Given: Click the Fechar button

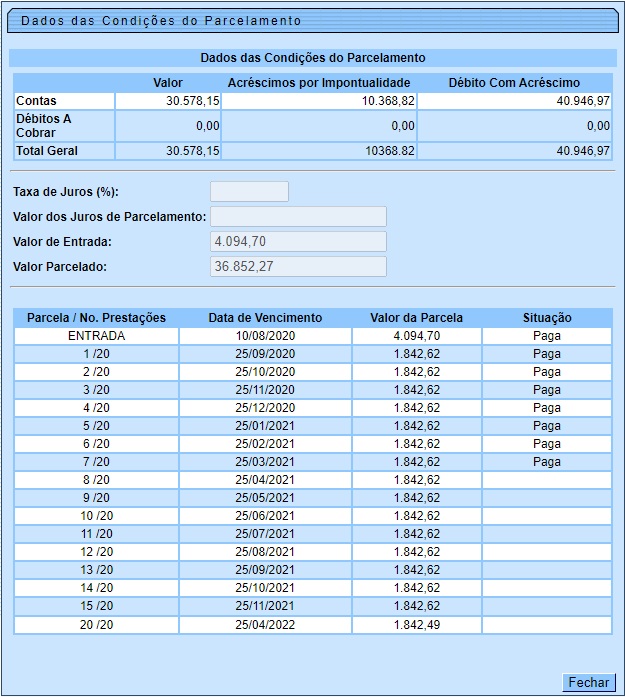Looking at the screenshot, I should pyautogui.click(x=588, y=682).
